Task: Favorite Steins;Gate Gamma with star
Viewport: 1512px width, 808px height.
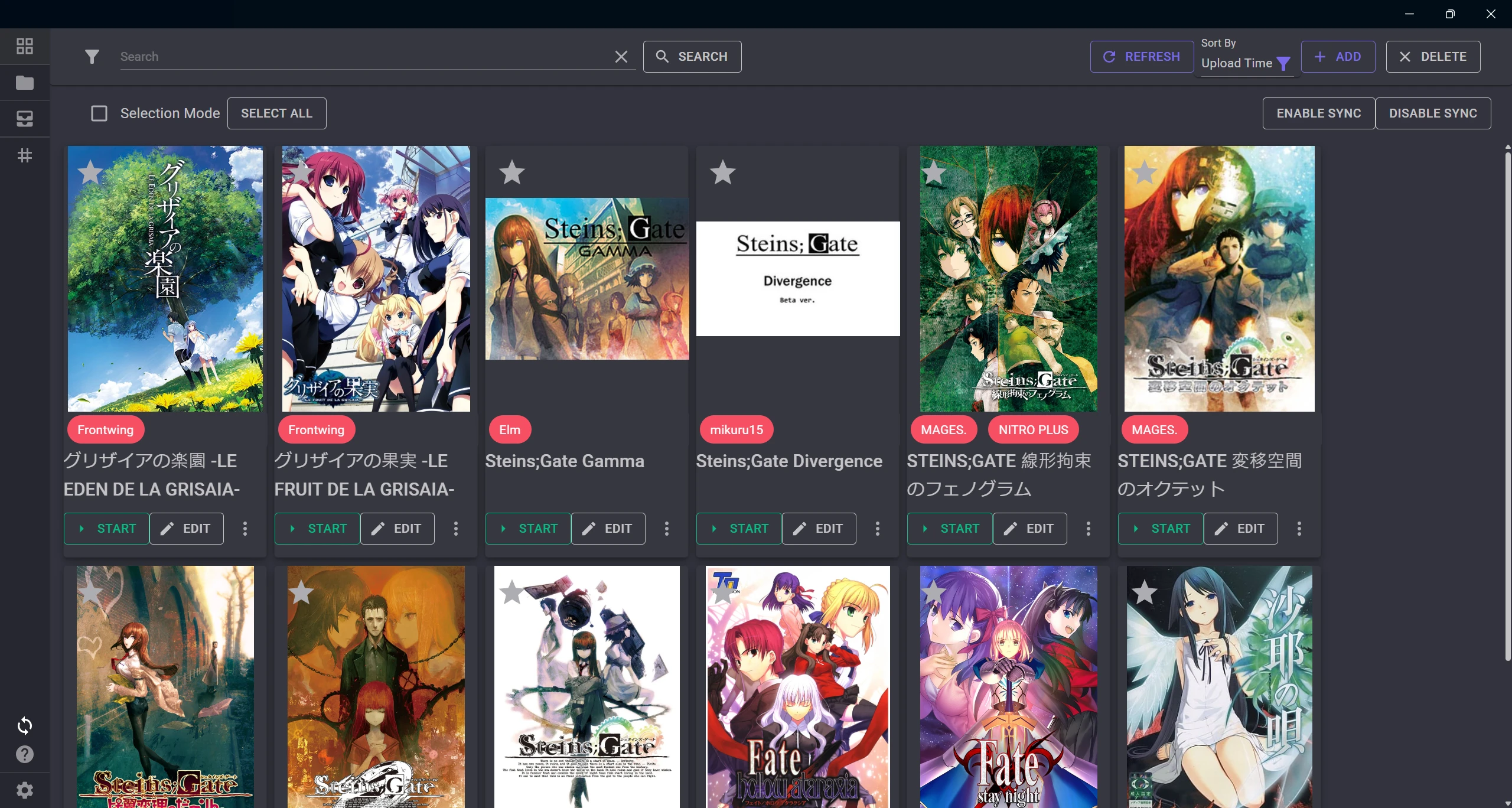Action: click(512, 172)
